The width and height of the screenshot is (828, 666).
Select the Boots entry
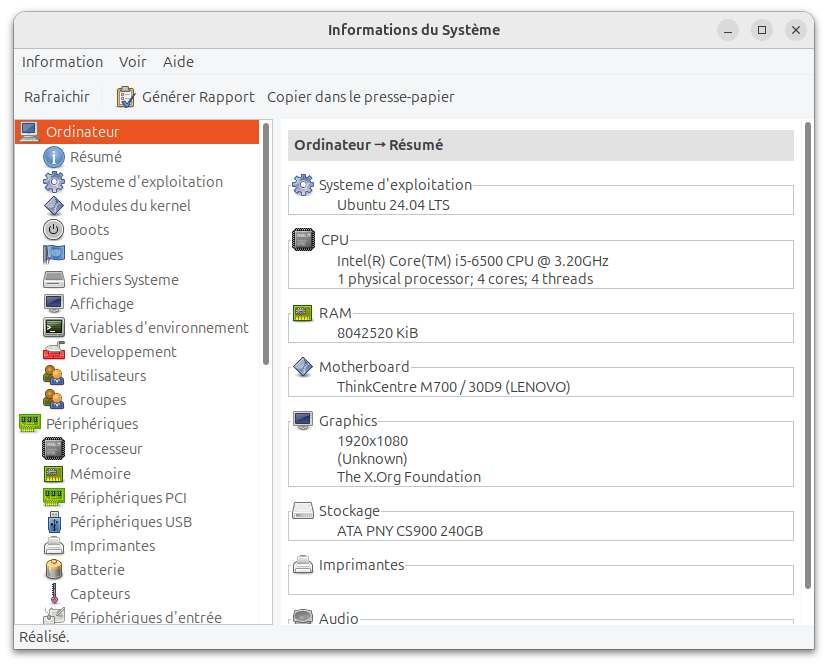90,230
